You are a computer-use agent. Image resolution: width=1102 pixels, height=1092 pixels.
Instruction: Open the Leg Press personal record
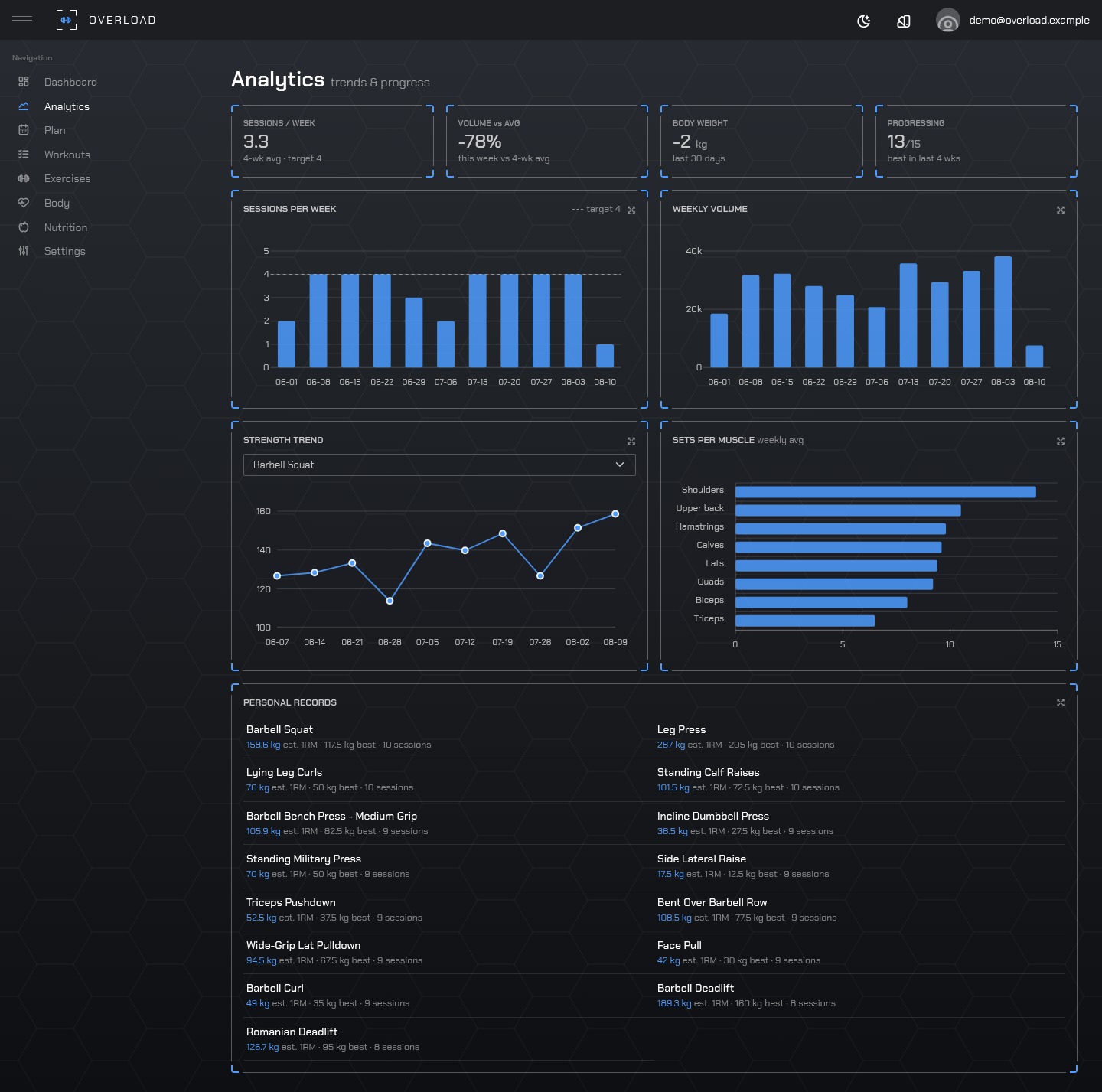tap(860, 737)
